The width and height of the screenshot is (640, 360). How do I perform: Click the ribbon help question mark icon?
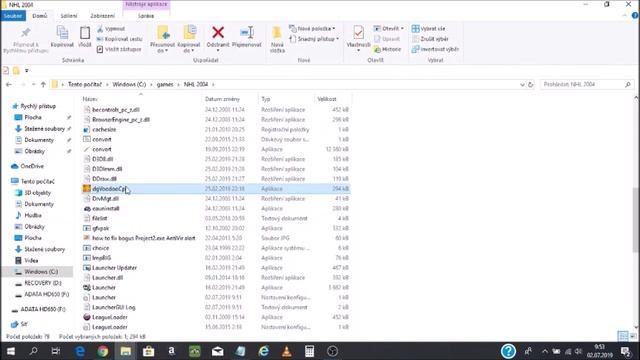coord(635,16)
